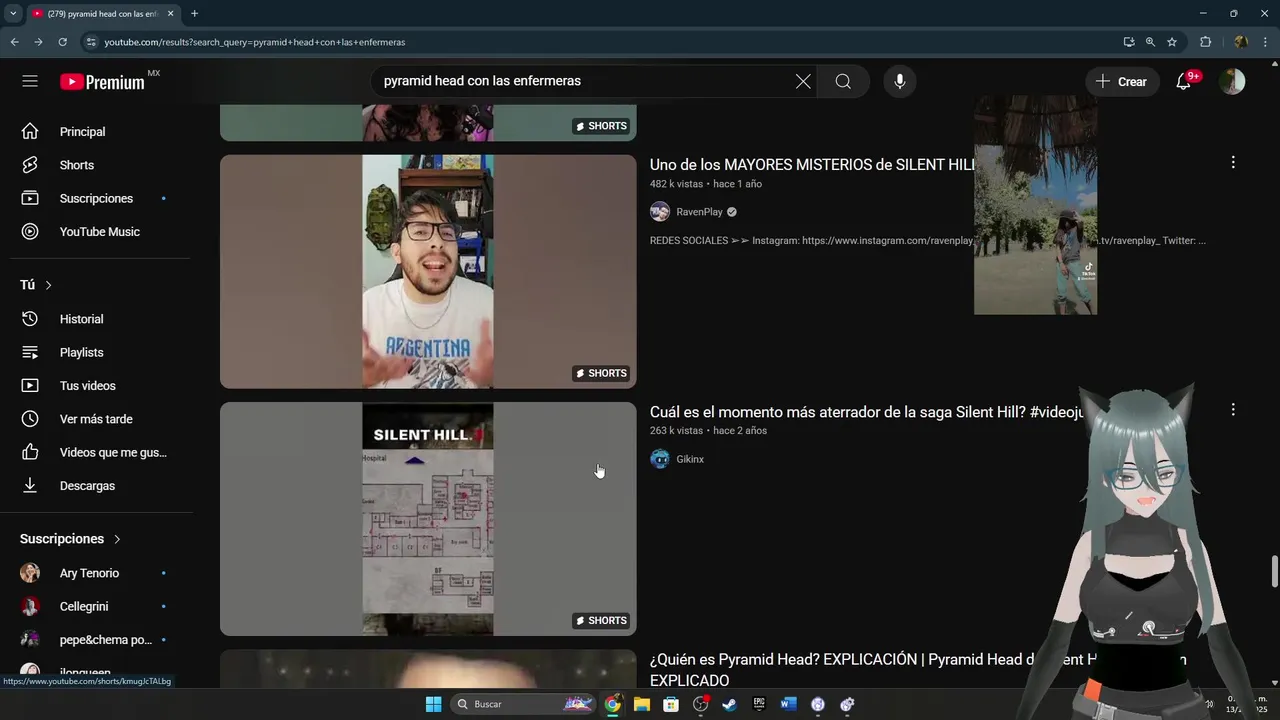1280x720 pixels.
Task: Open Microsoft Store from the taskbar
Action: [671, 704]
